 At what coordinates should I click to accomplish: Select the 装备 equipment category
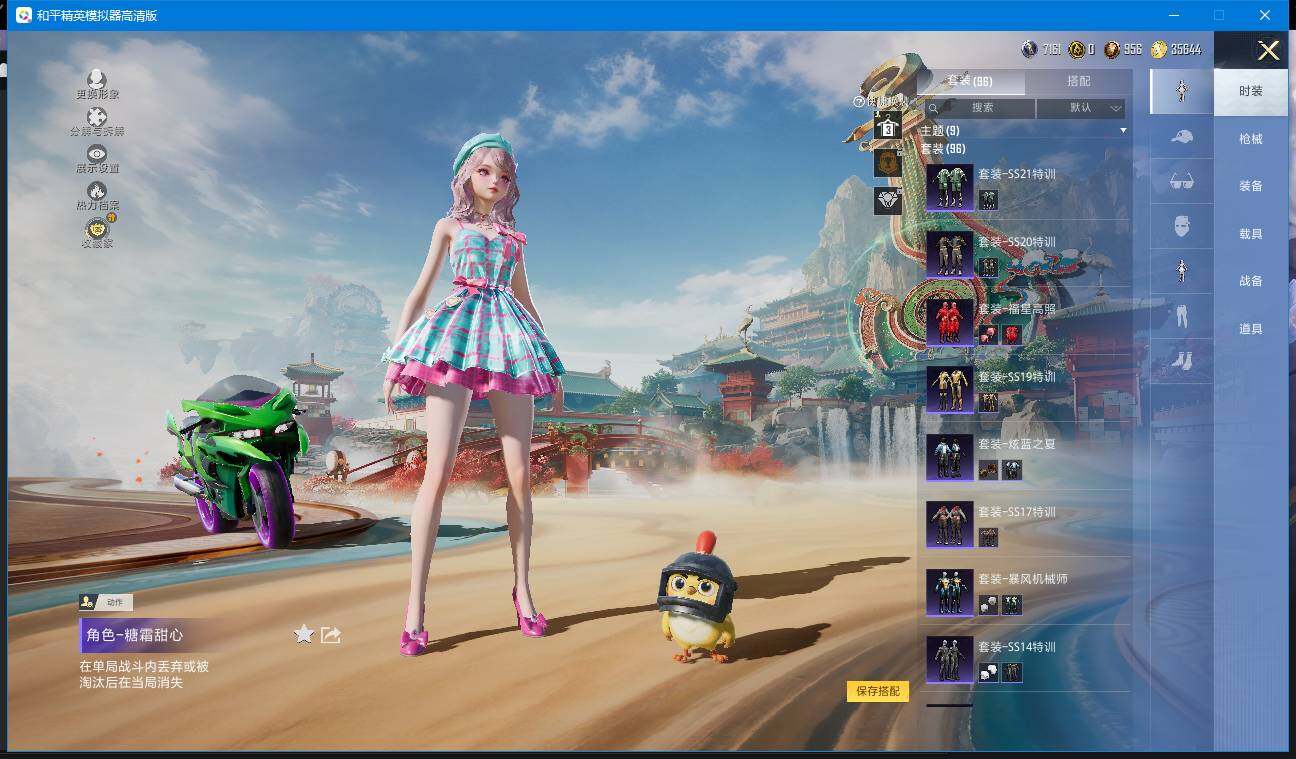tap(1250, 186)
